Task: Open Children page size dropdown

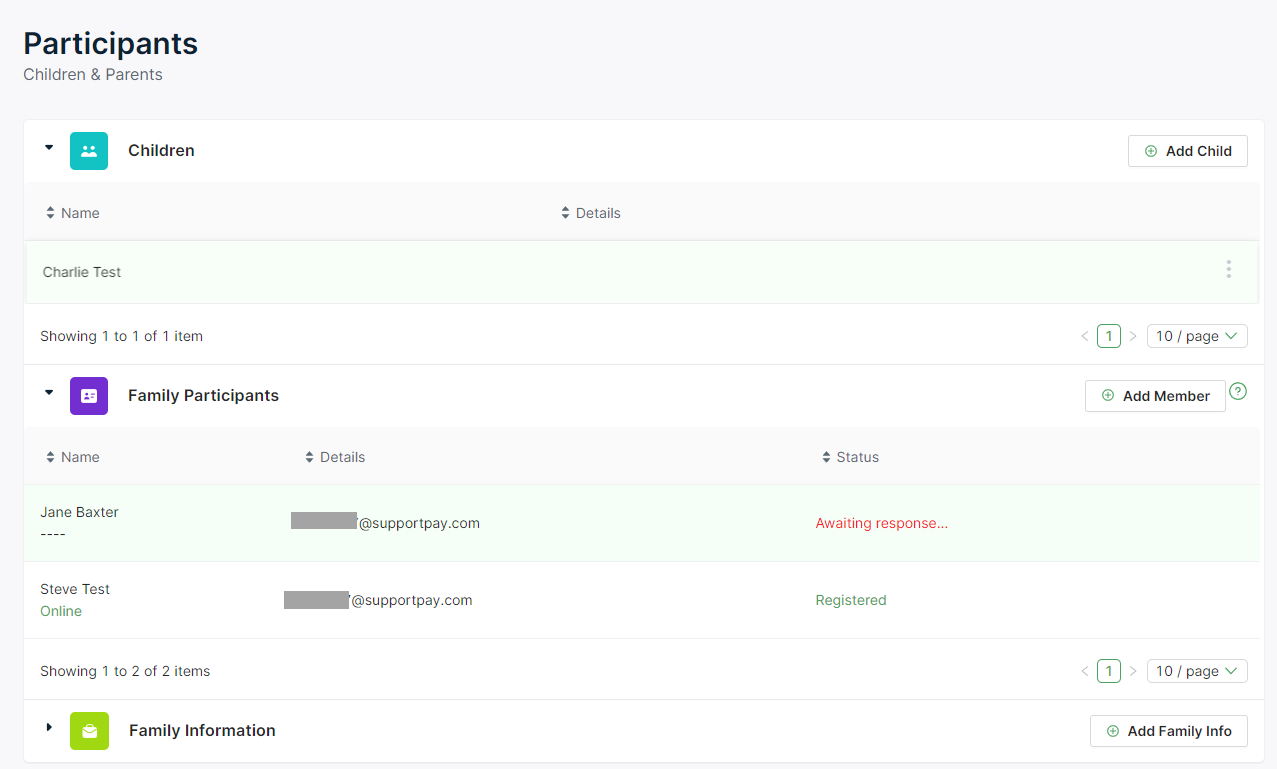Action: [x=1197, y=336]
